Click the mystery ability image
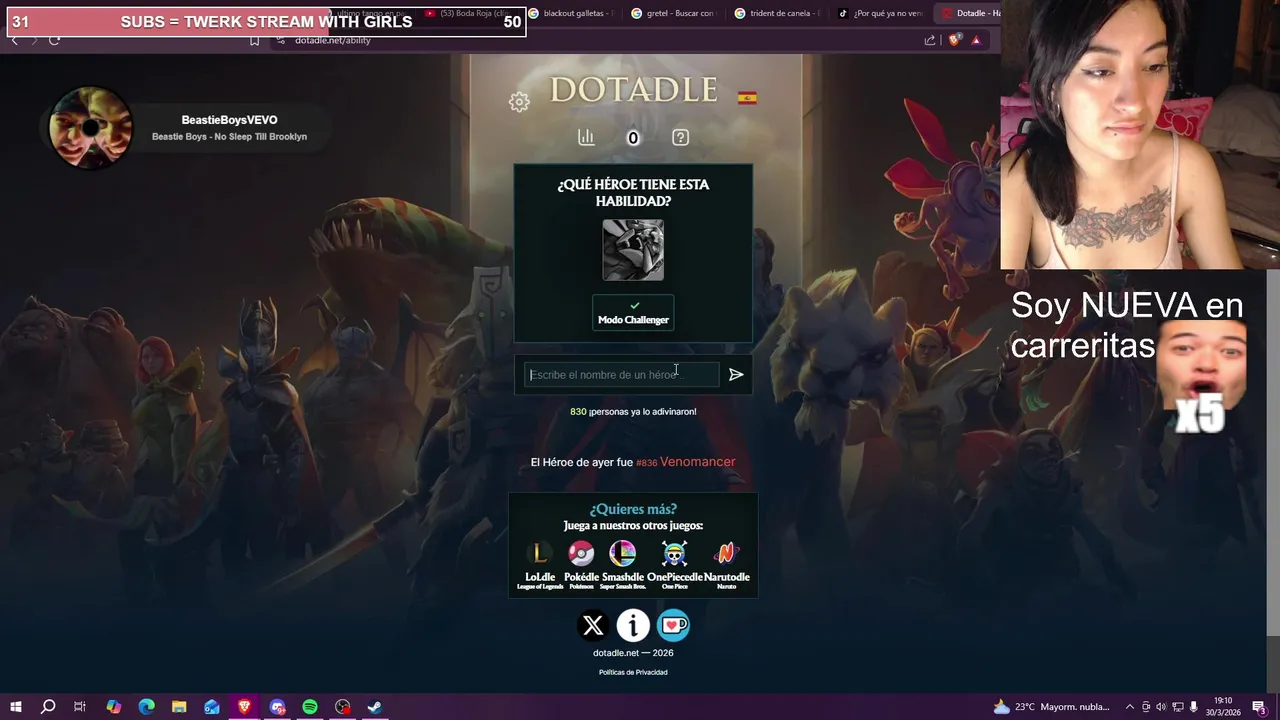 tap(633, 250)
